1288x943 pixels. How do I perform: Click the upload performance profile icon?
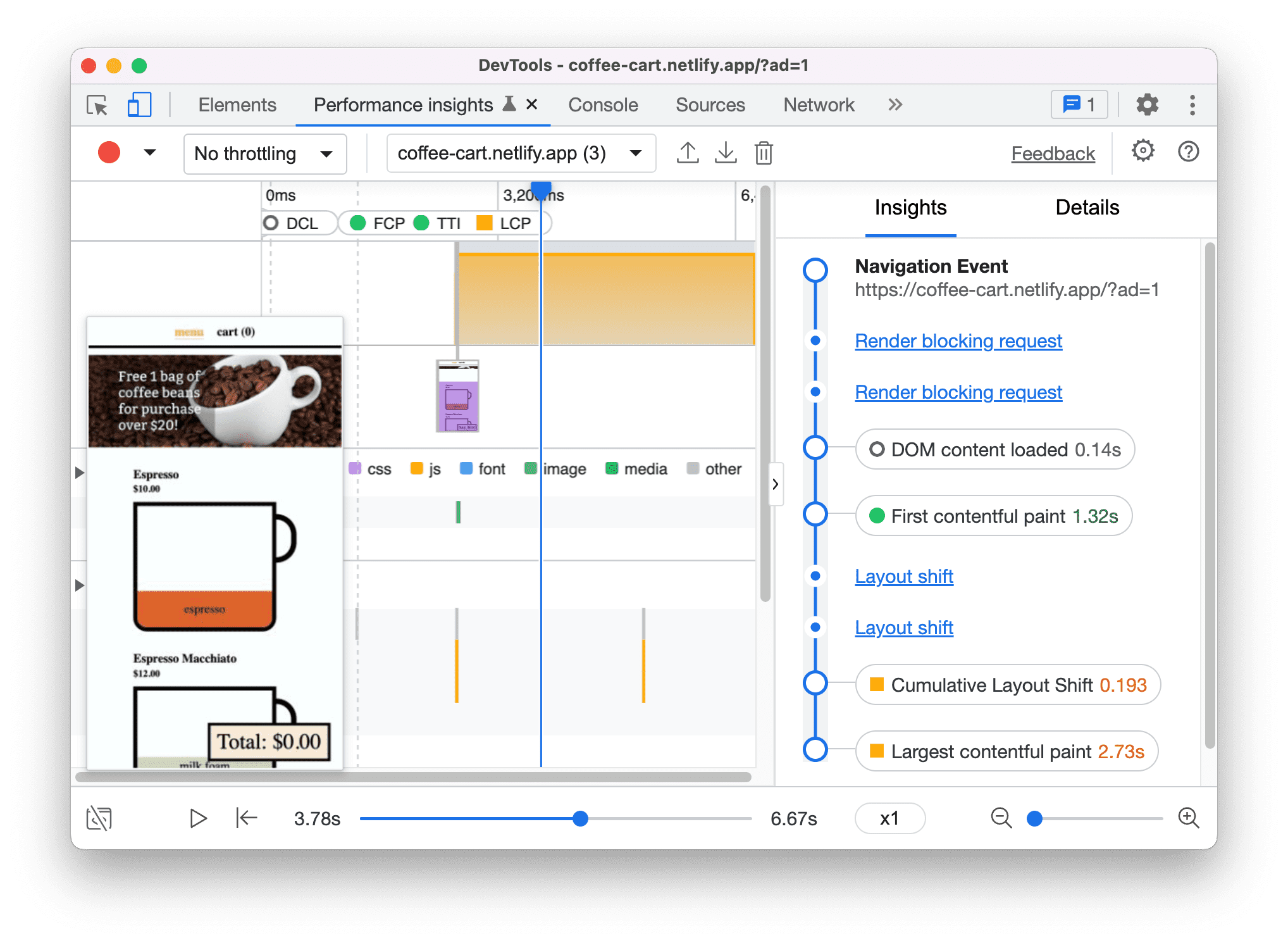(692, 153)
